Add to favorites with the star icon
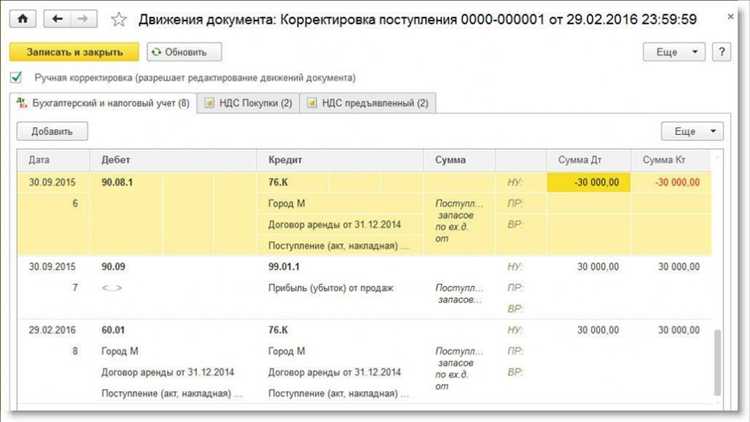Image resolution: width=750 pixels, height=422 pixels. 119,20
